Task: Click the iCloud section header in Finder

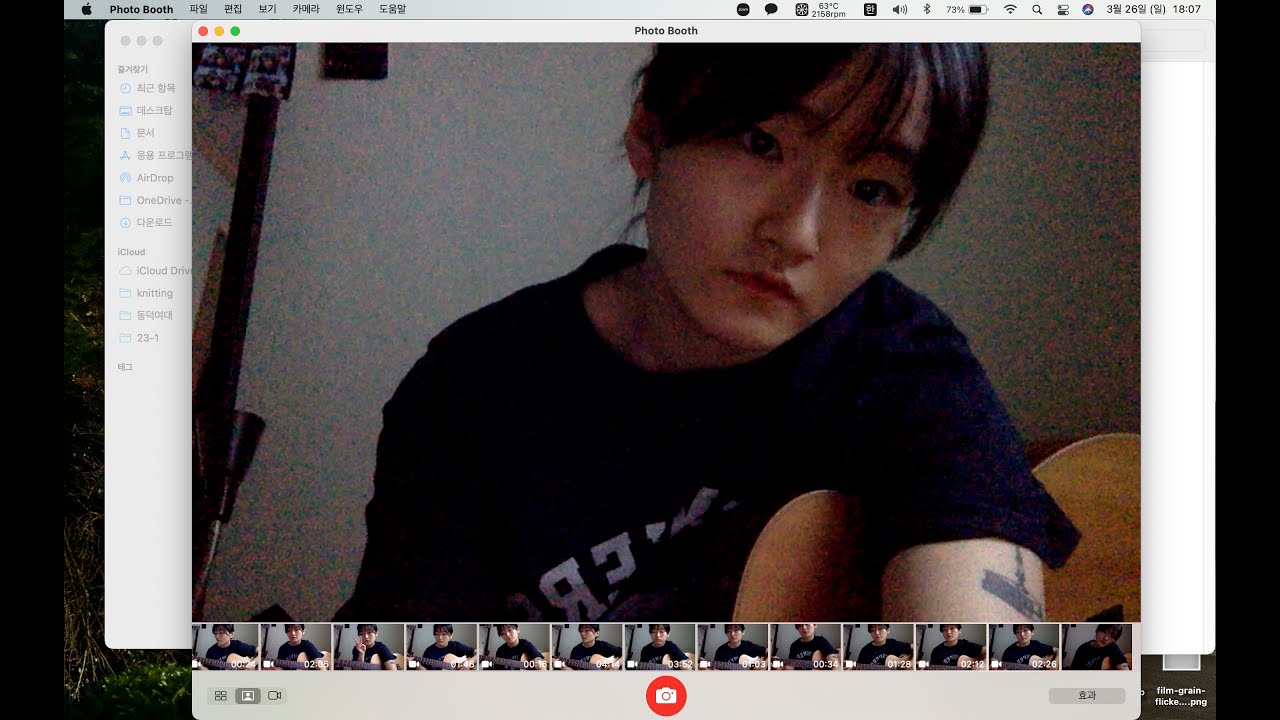Action: pos(131,252)
